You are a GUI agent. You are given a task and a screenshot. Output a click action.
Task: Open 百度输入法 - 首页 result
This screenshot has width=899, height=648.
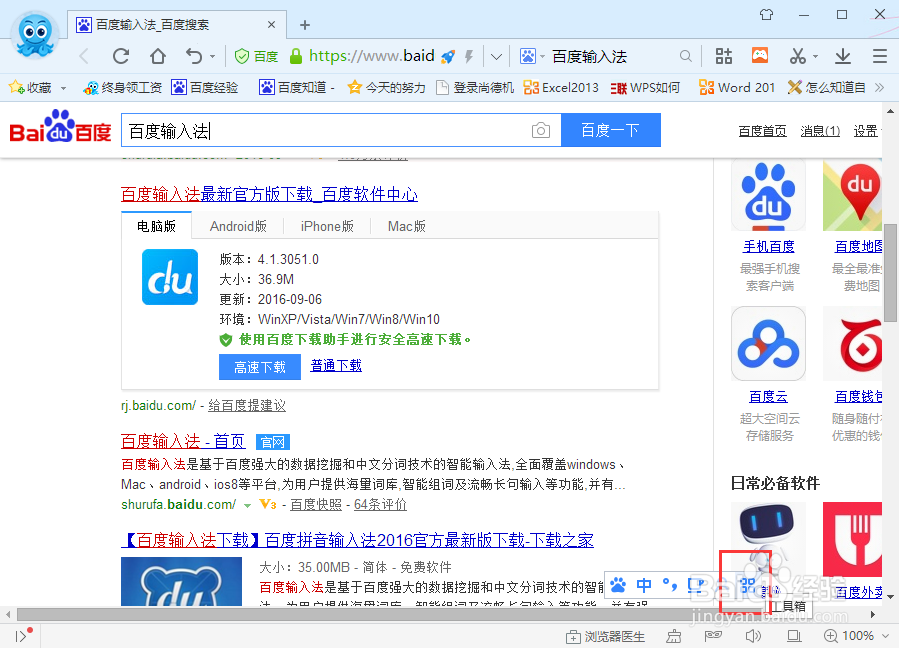[183, 441]
